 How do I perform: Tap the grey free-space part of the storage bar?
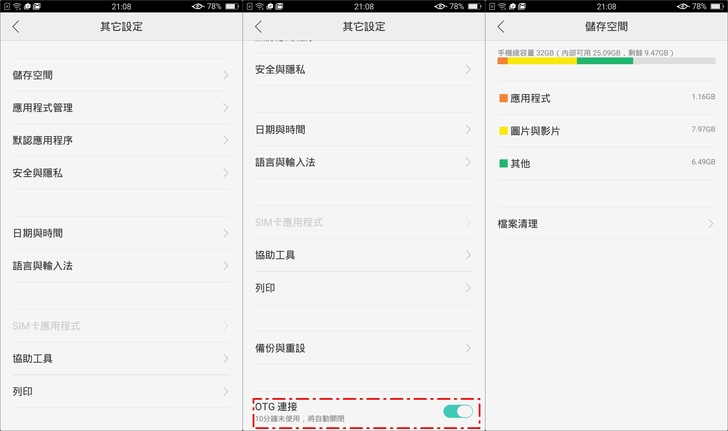click(674, 61)
